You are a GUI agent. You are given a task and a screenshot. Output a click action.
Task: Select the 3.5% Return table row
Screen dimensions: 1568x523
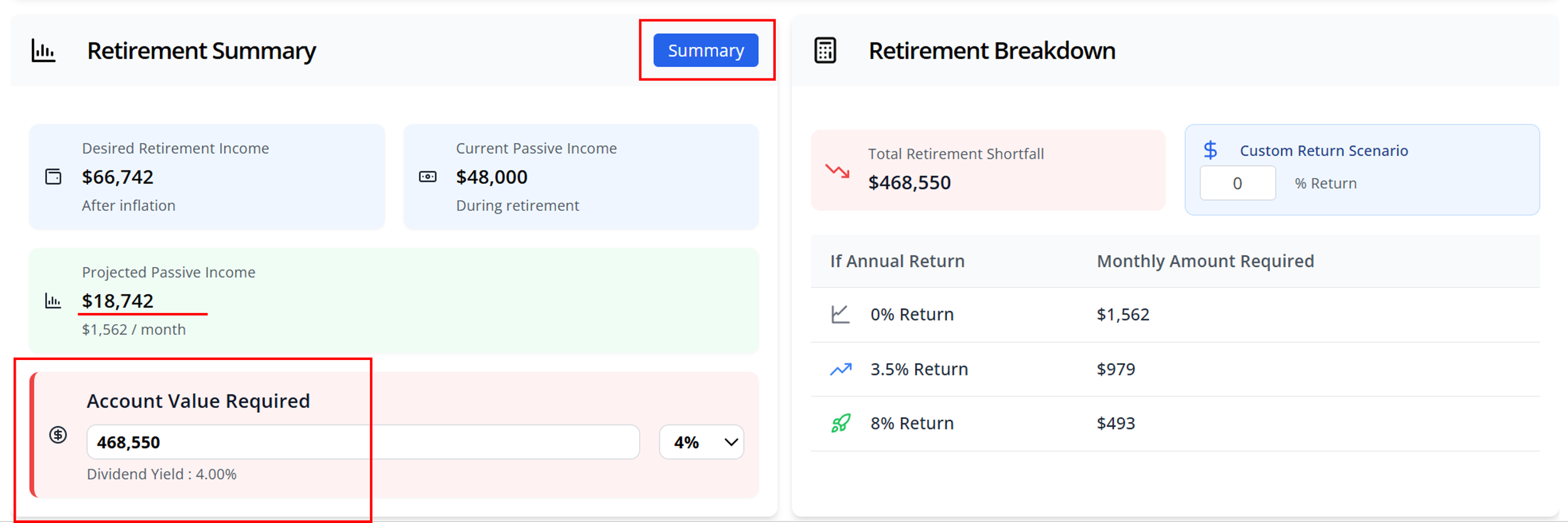tap(1175, 369)
